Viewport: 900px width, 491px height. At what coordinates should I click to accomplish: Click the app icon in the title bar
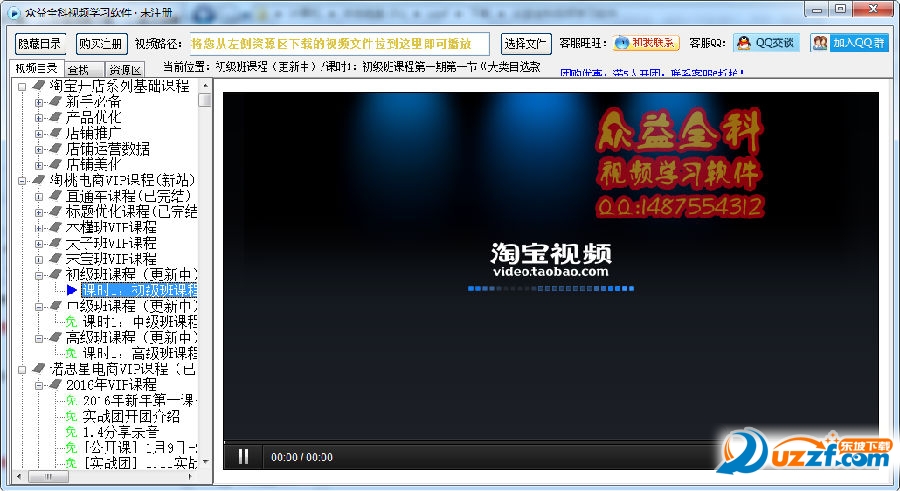(x=14, y=11)
